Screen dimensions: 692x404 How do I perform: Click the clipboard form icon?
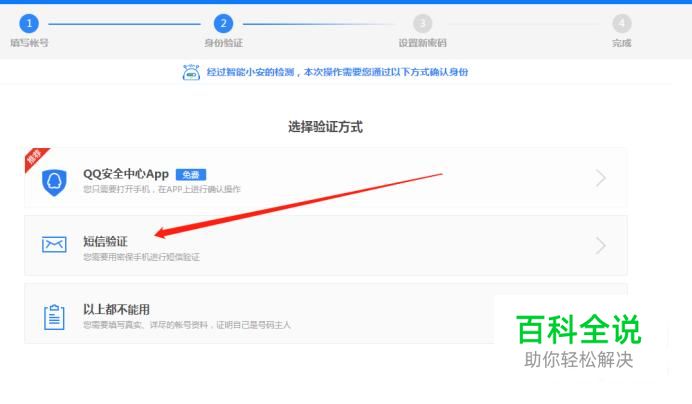tap(54, 317)
